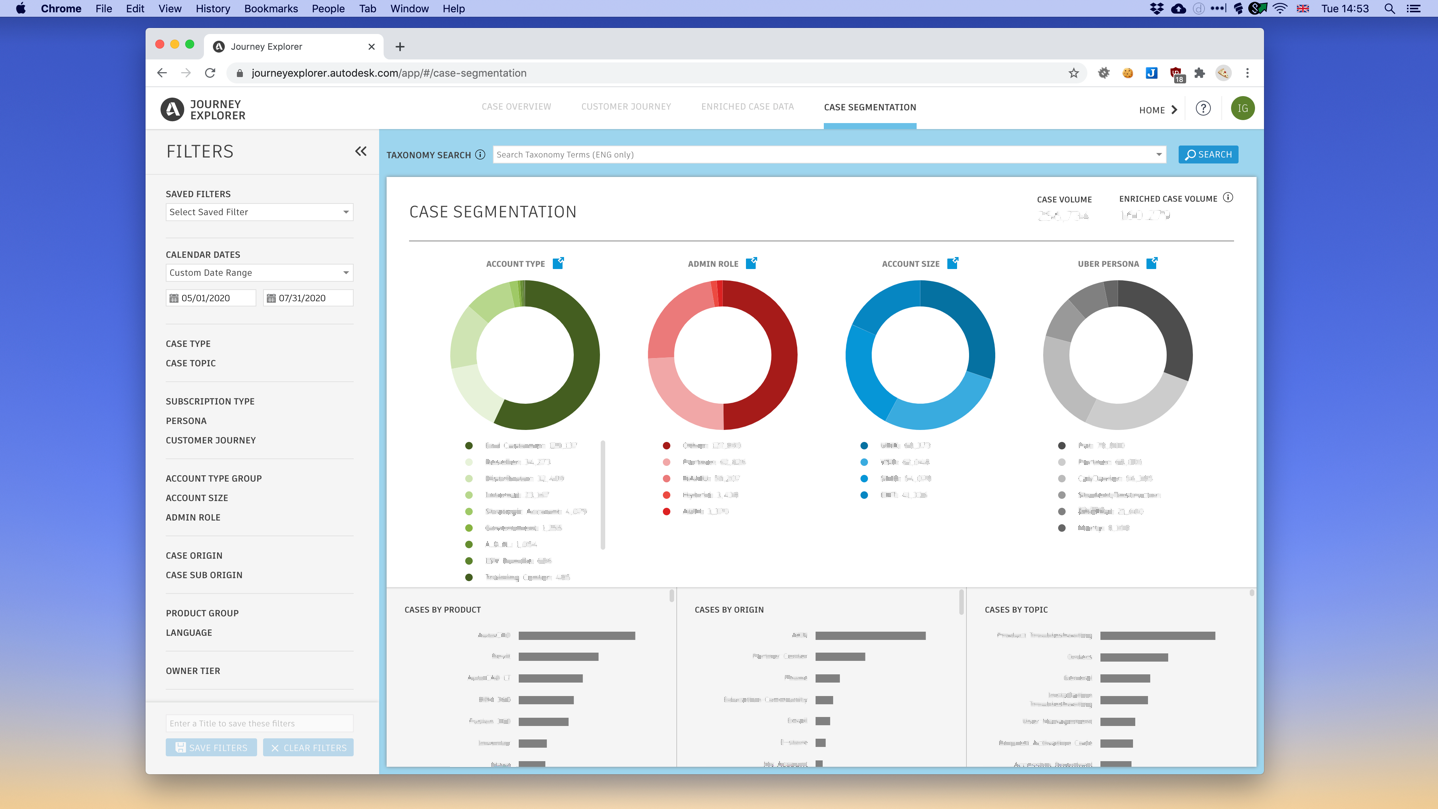Expand the Persona filter
The image size is (1438, 809).
186,421
